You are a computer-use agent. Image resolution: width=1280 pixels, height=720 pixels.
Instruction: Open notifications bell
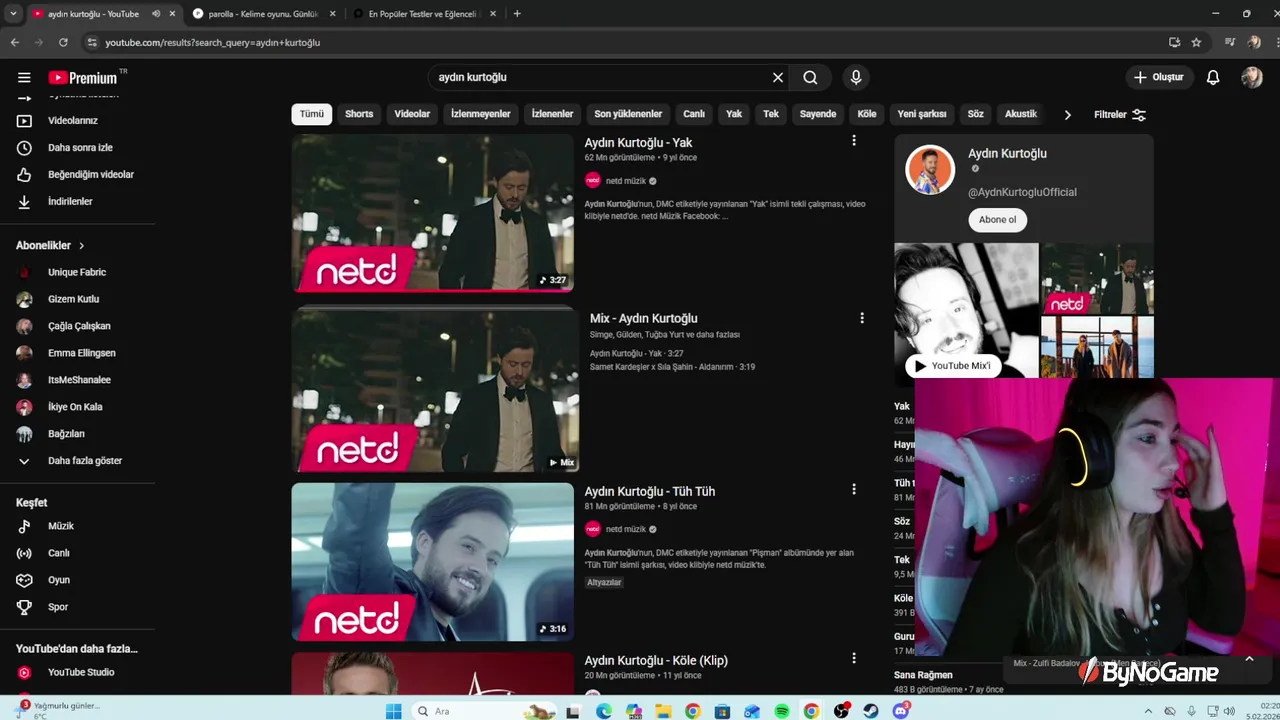tap(1213, 77)
